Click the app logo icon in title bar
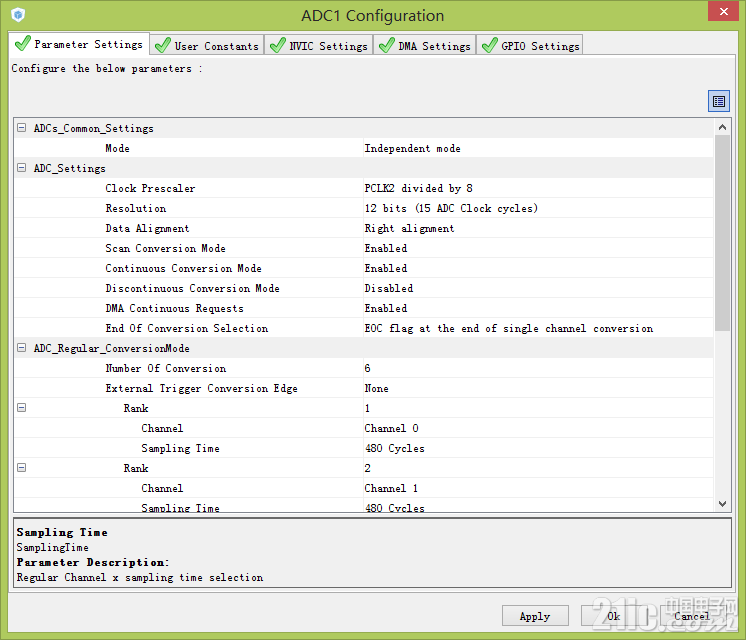This screenshot has width=746, height=640. tap(18, 15)
